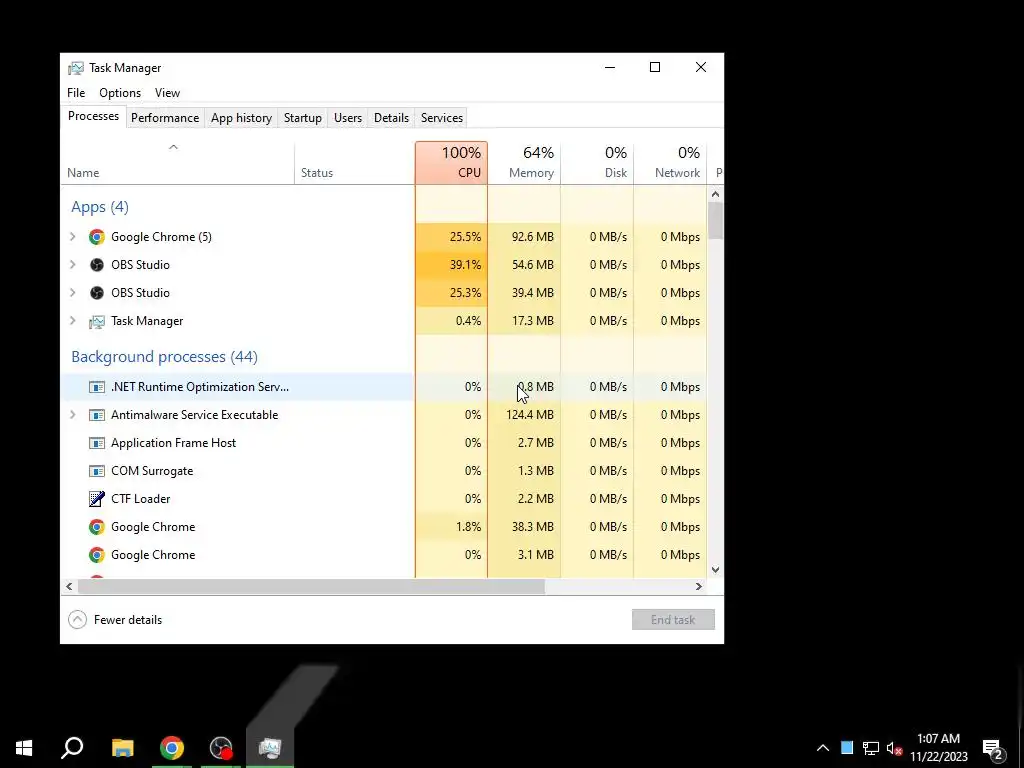
Task: Click the Apps (4) group heading
Action: pyautogui.click(x=100, y=207)
